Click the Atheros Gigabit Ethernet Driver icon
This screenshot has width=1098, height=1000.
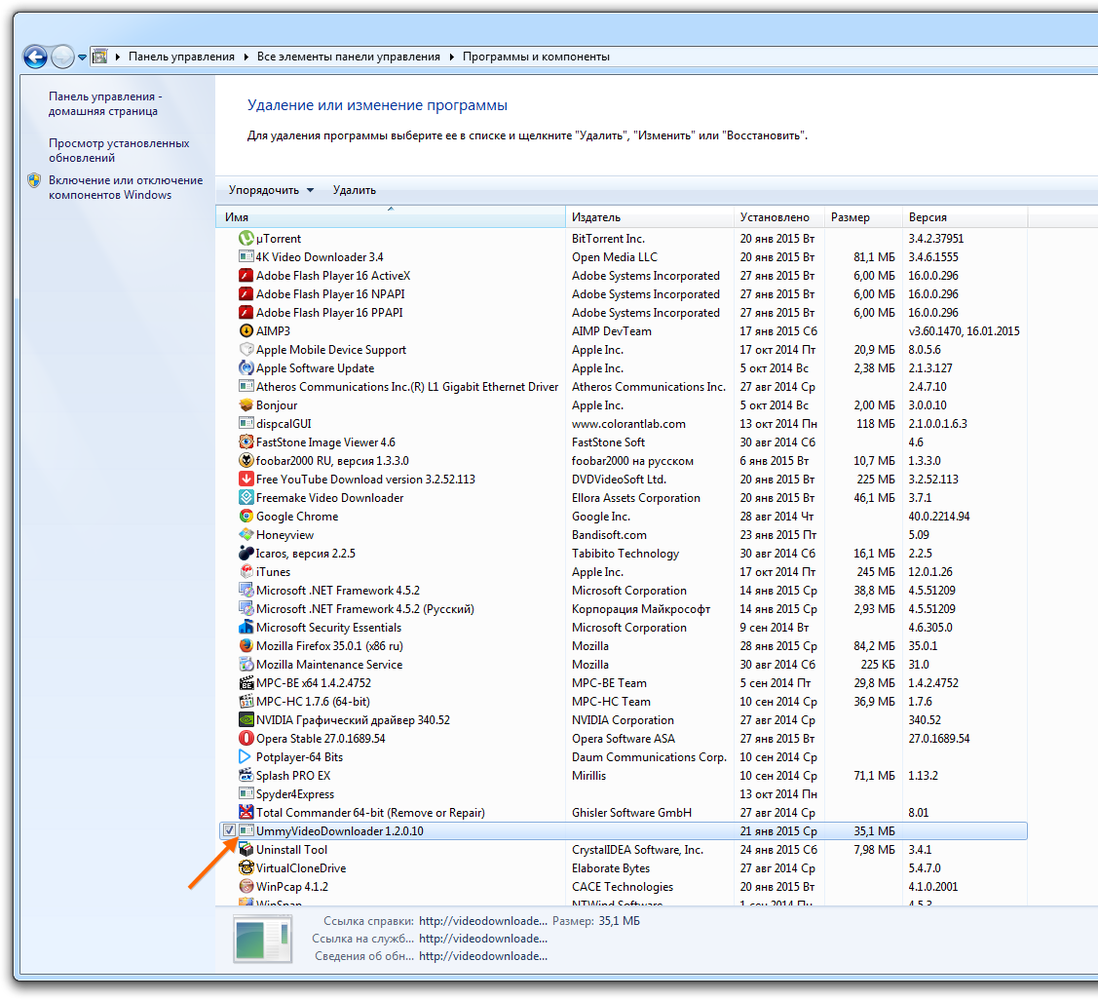(246, 387)
